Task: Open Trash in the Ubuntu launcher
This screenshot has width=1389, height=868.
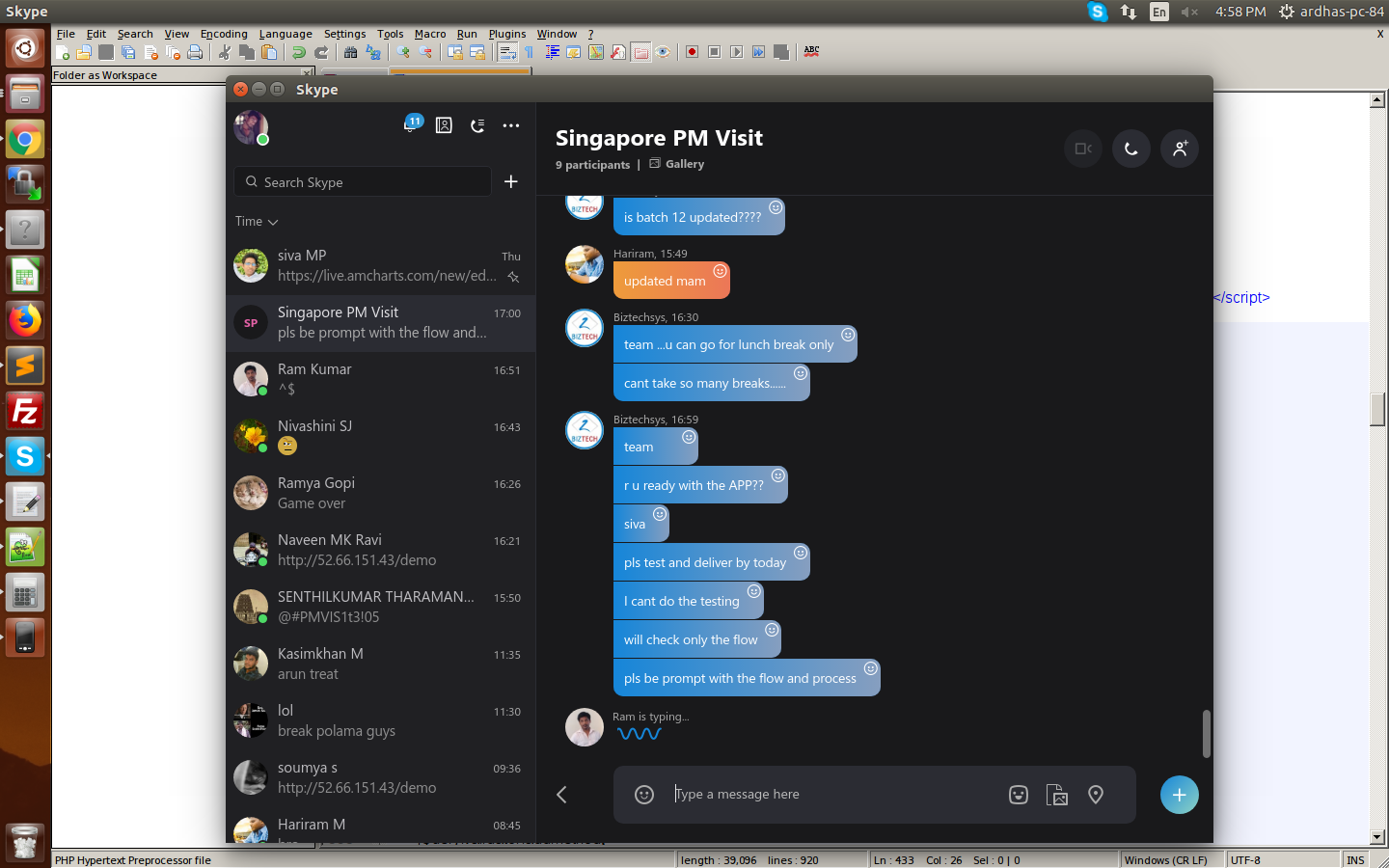Action: 25,842
